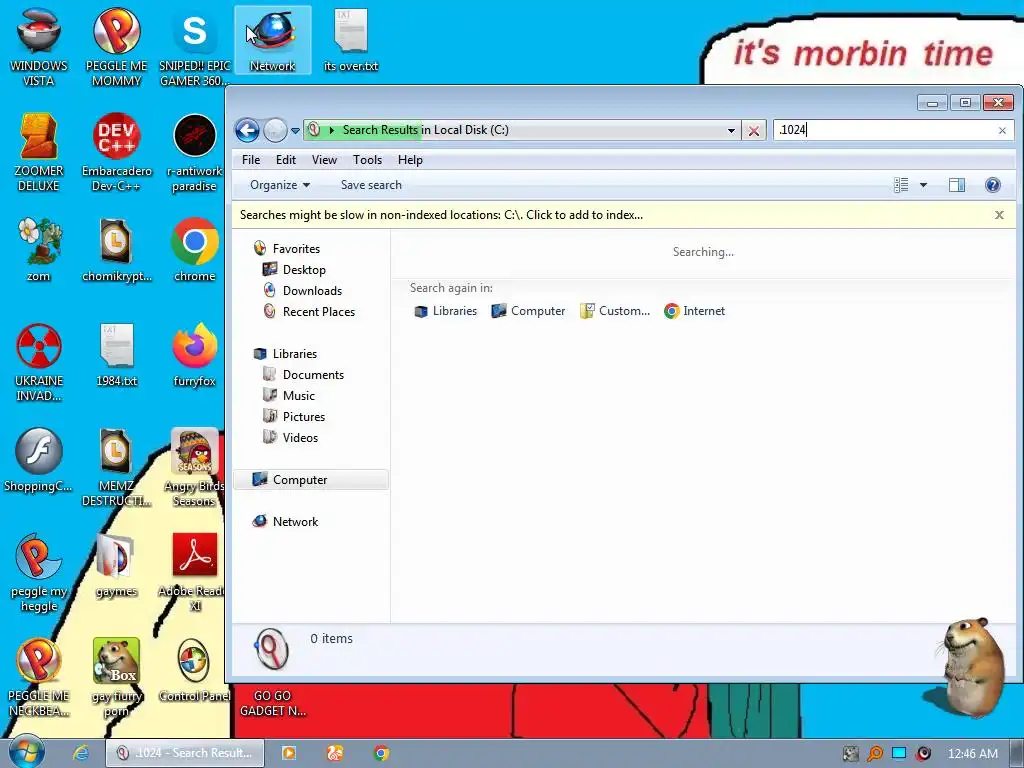The height and width of the screenshot is (768, 1024).
Task: Select Control Panel desktop icon
Action: tap(195, 670)
